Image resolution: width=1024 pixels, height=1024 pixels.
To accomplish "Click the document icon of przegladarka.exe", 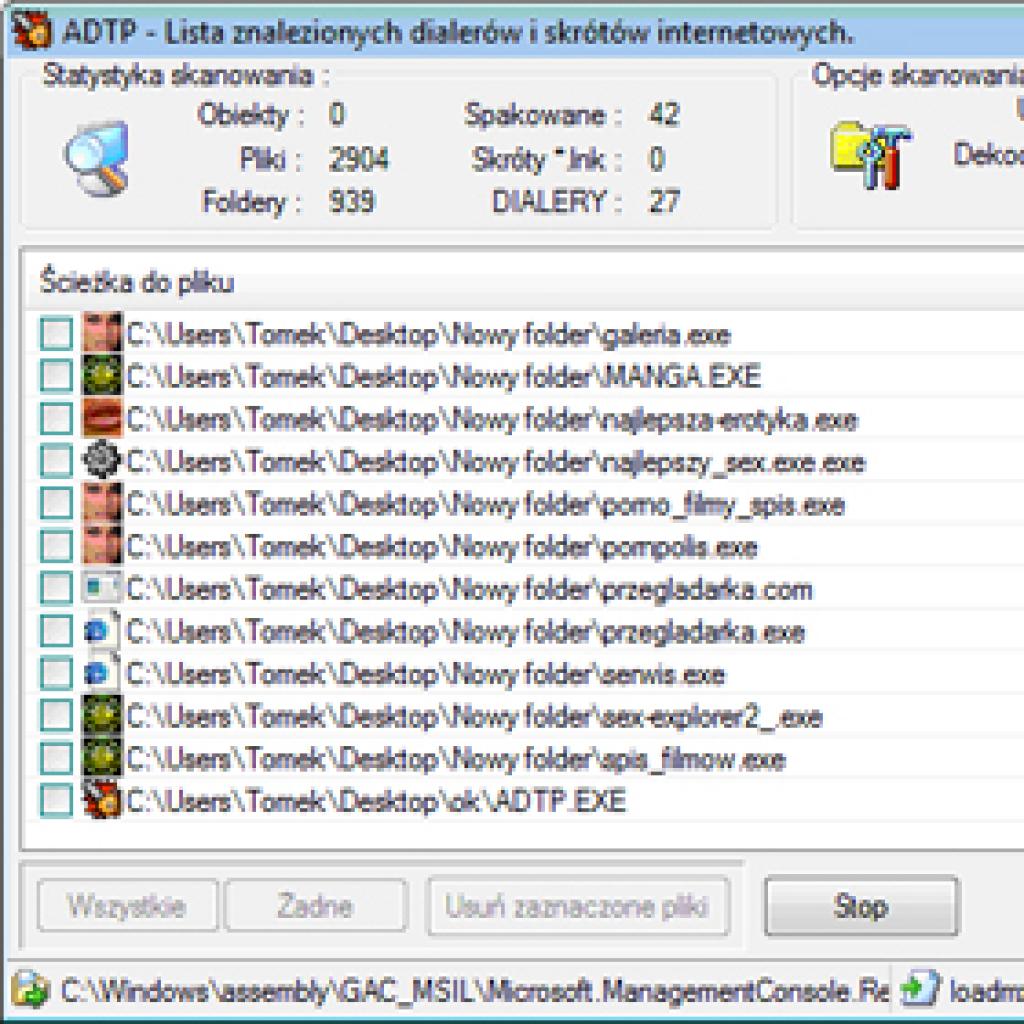I will [x=102, y=630].
